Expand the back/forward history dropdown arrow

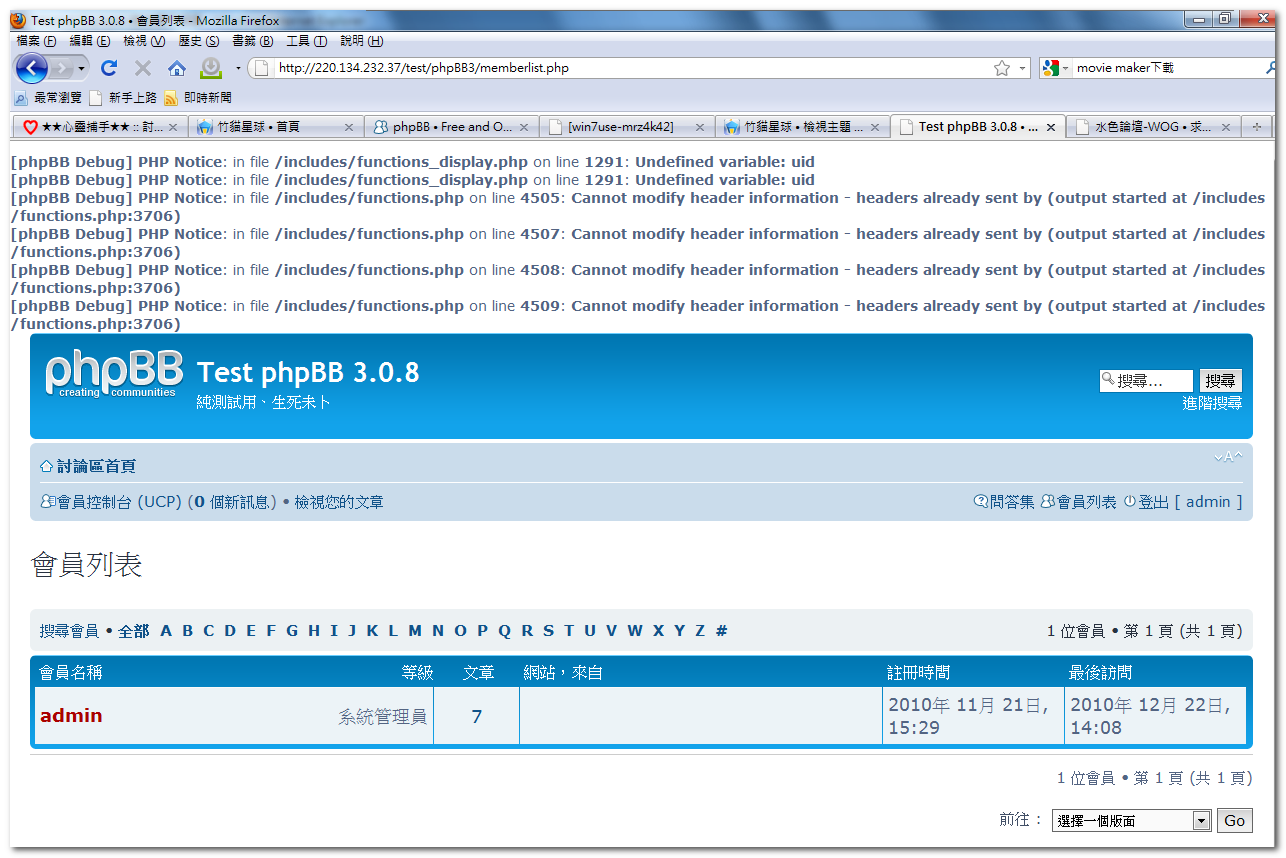pyautogui.click(x=82, y=68)
